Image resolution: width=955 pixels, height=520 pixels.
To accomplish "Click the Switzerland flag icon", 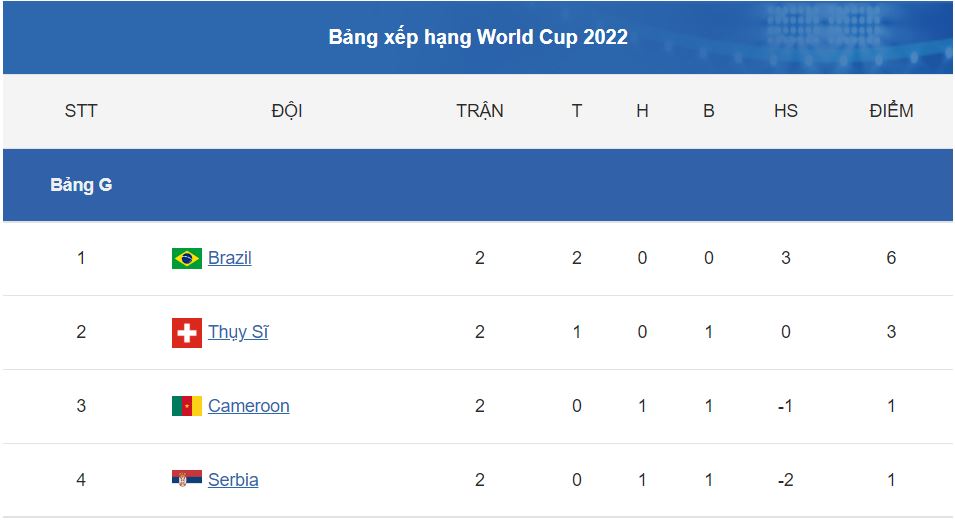I will (x=187, y=332).
